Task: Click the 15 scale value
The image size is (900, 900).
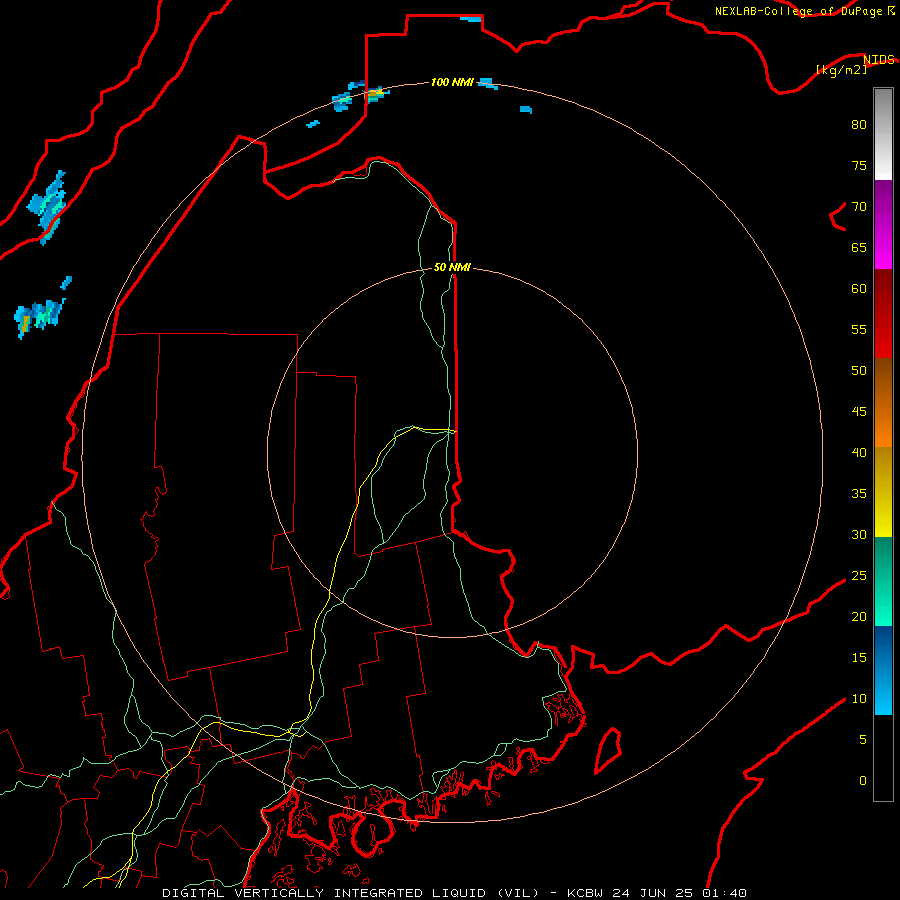Action: pos(859,657)
